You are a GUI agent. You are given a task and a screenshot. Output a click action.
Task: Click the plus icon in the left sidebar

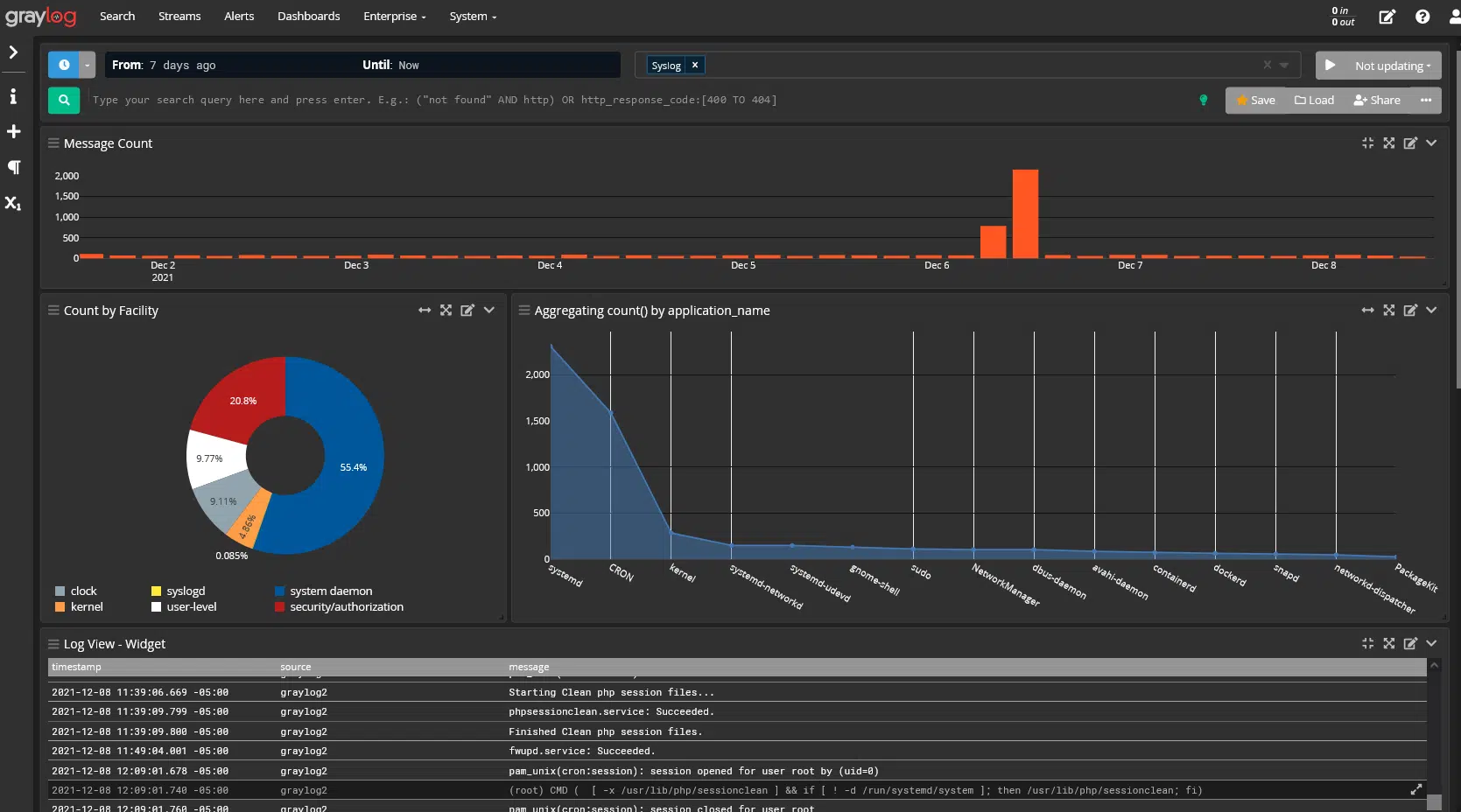point(13,131)
